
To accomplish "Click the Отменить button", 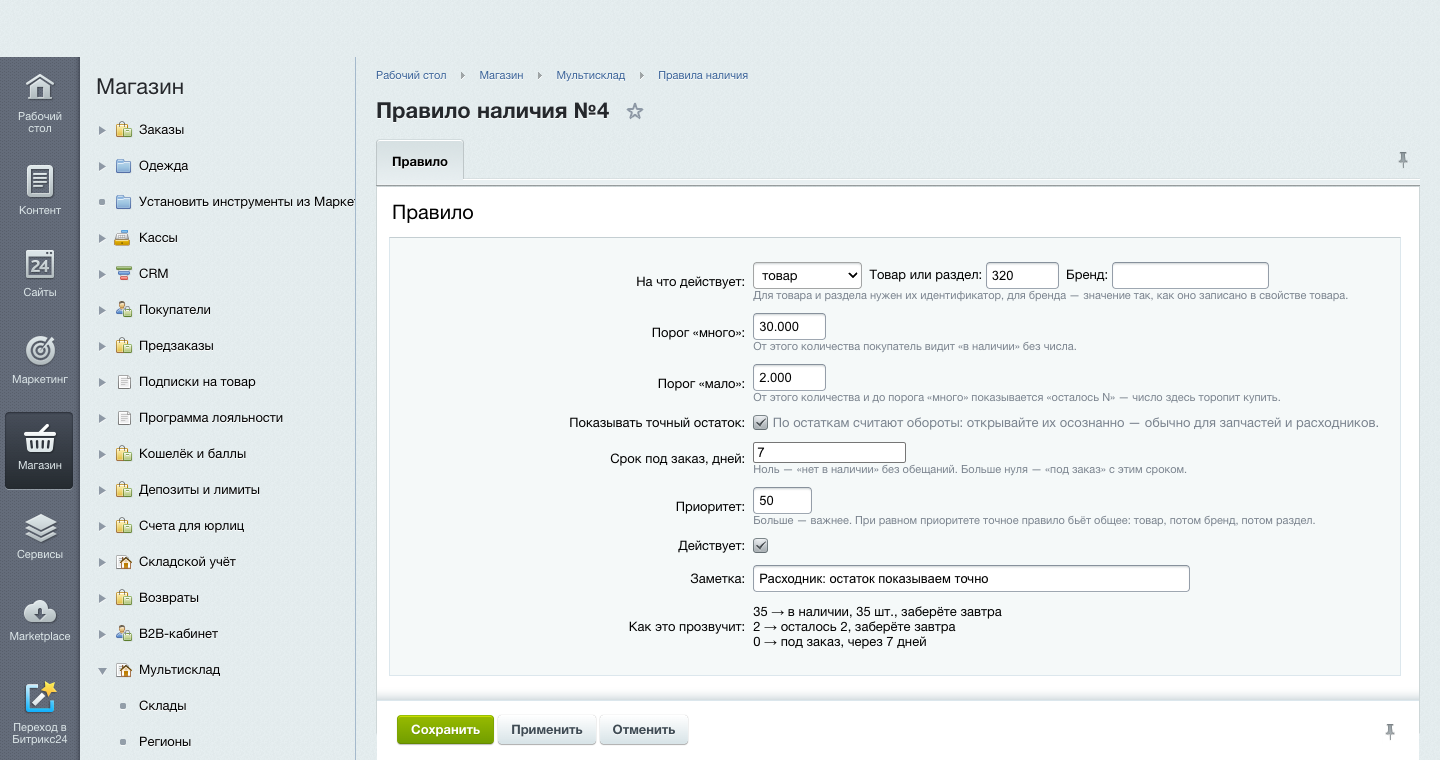I will tap(644, 730).
